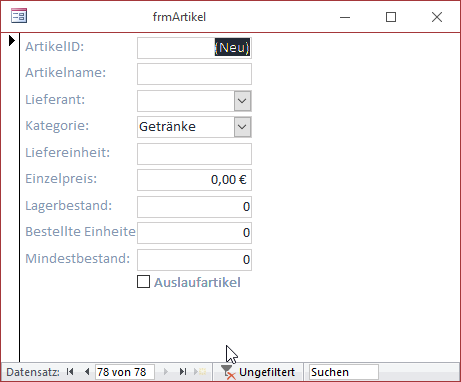
Task: Click into the Liefereinheit text field
Action: 194,154
